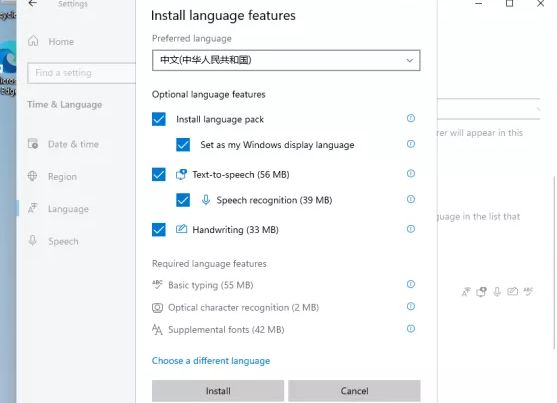Show info for Install language pack
This screenshot has width=557, height=403.
click(x=411, y=118)
